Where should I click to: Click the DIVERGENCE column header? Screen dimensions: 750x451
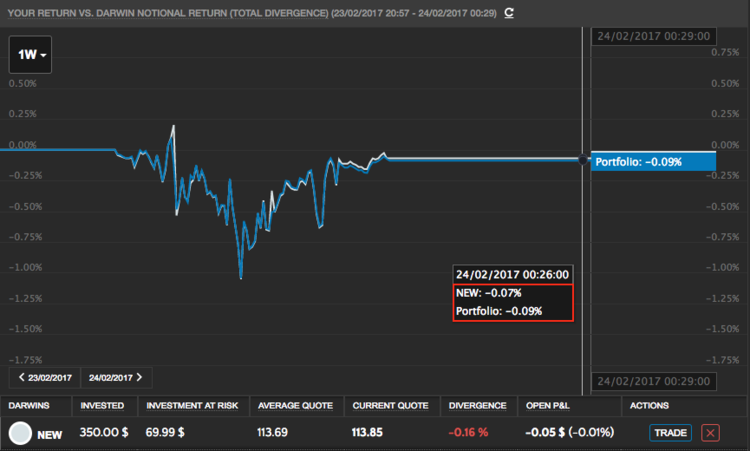[x=477, y=406]
